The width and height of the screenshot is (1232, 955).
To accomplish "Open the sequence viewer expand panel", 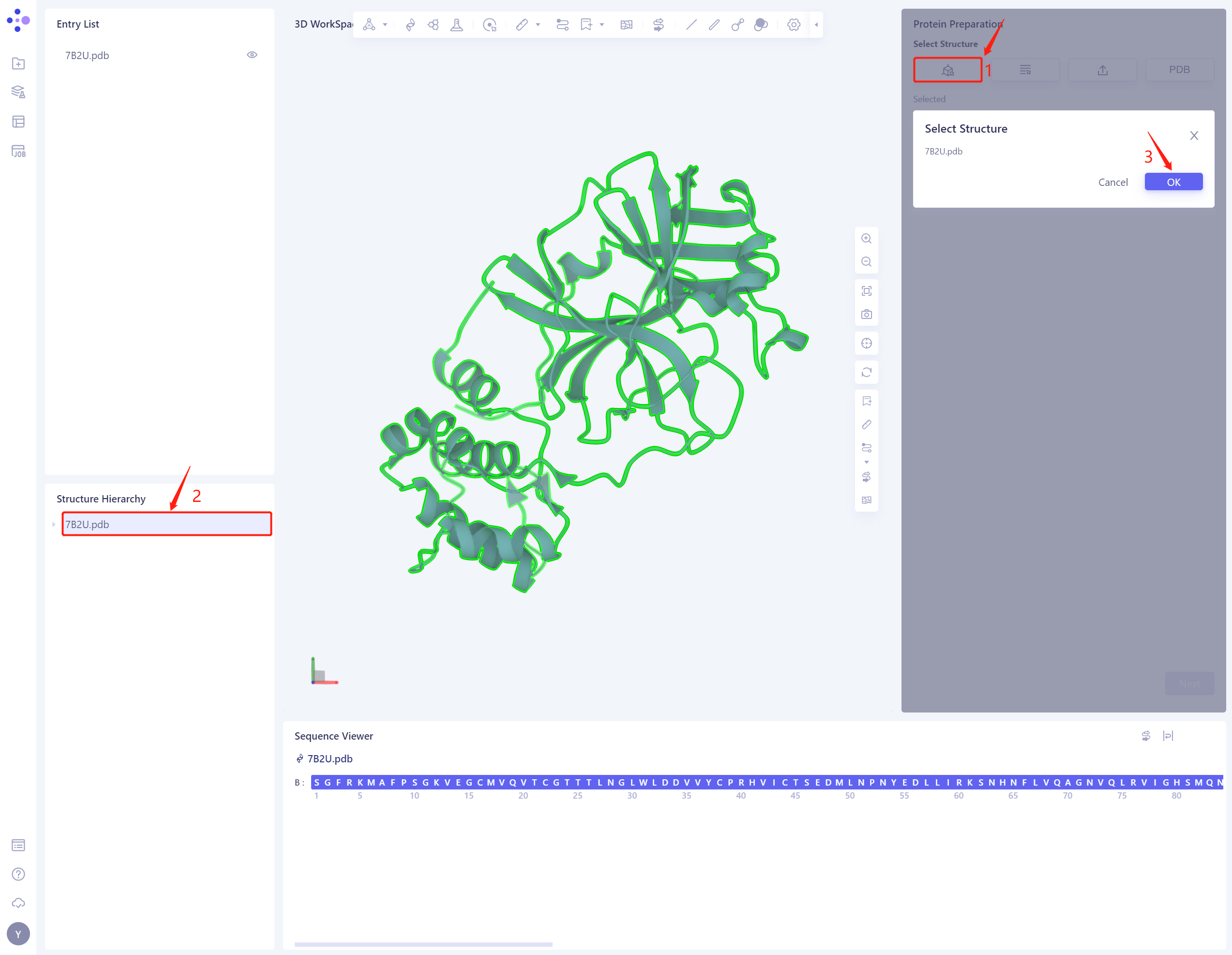I will click(x=1168, y=736).
